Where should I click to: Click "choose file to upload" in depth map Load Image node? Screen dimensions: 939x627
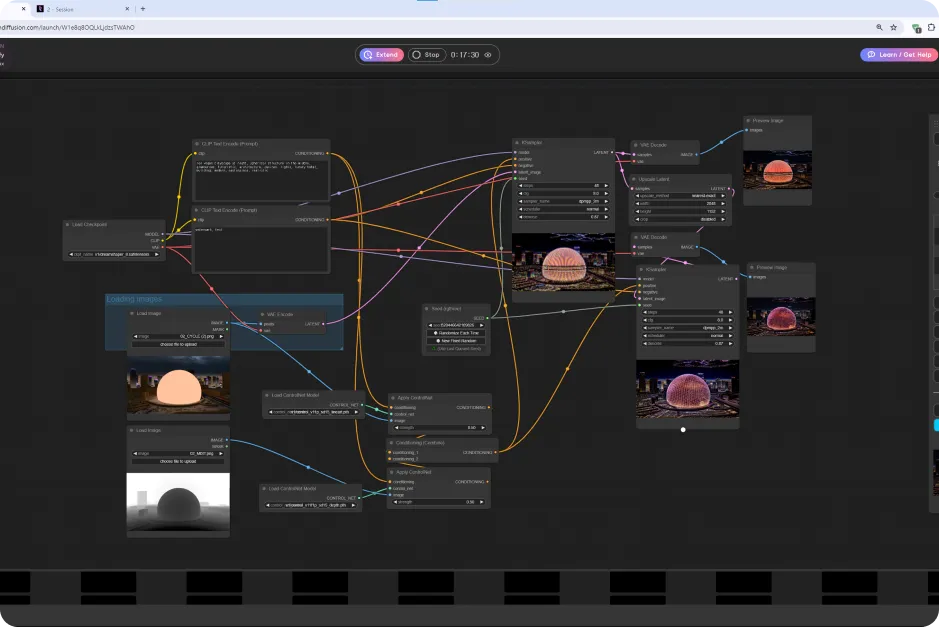tap(178, 461)
